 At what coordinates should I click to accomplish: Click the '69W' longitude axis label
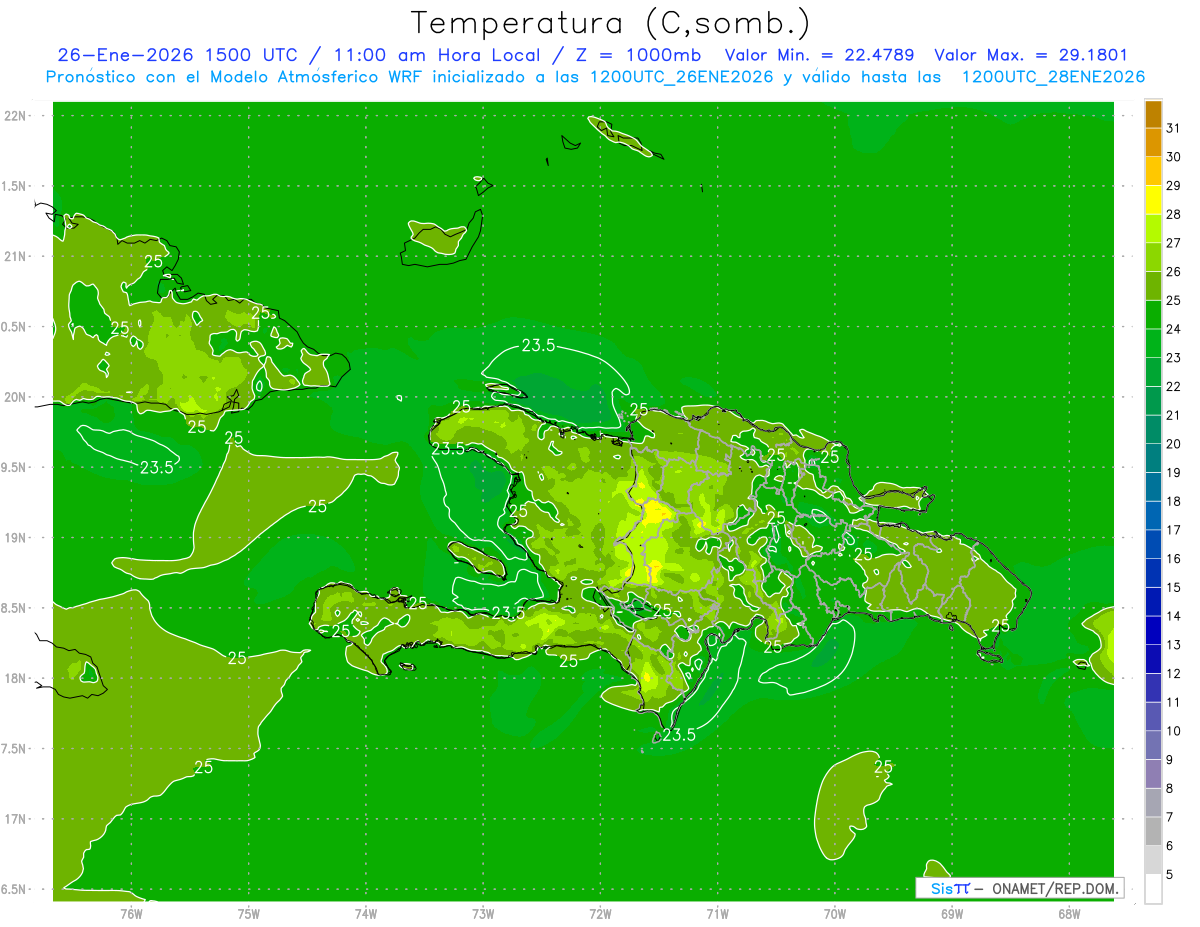point(952,912)
